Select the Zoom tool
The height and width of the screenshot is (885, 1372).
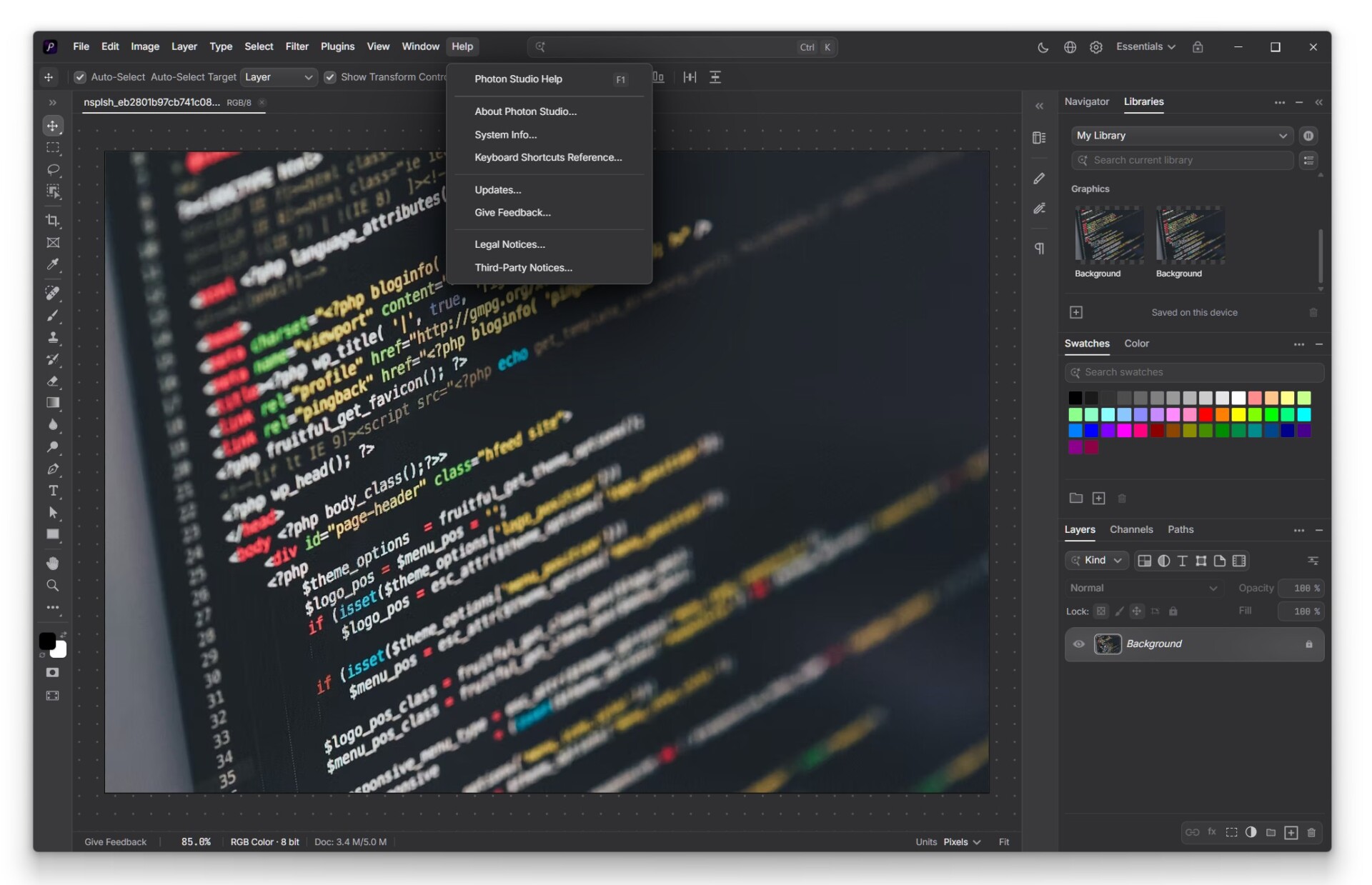pos(53,586)
